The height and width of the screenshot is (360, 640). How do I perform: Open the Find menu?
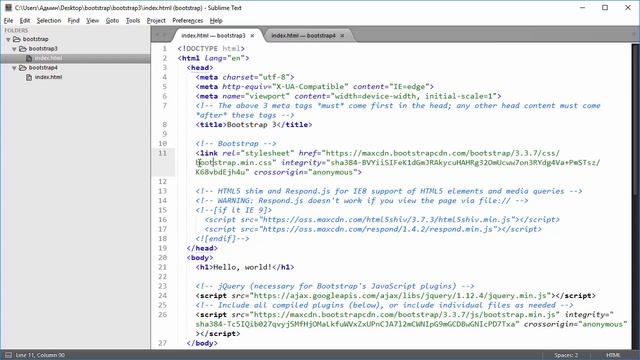pos(73,20)
